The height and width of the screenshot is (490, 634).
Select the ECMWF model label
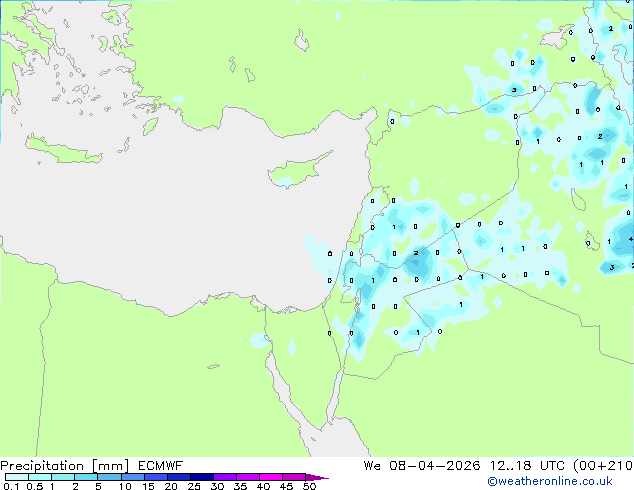[160, 466]
